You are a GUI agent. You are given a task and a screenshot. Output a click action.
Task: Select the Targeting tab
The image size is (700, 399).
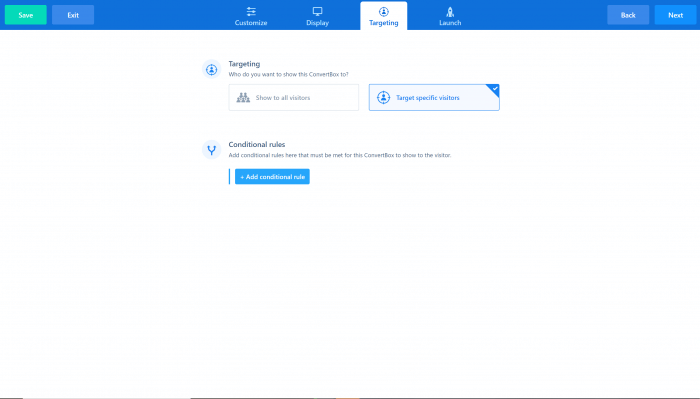(383, 16)
